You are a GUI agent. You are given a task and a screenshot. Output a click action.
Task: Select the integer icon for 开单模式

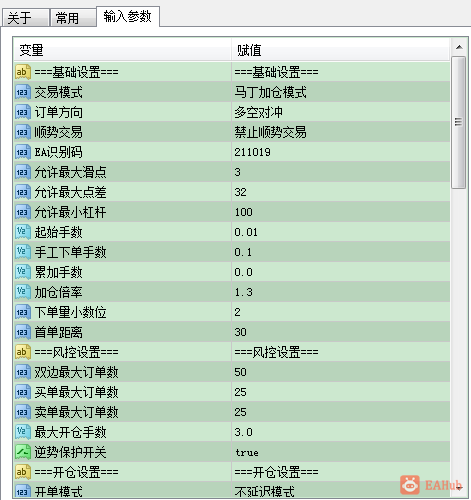click(23, 491)
